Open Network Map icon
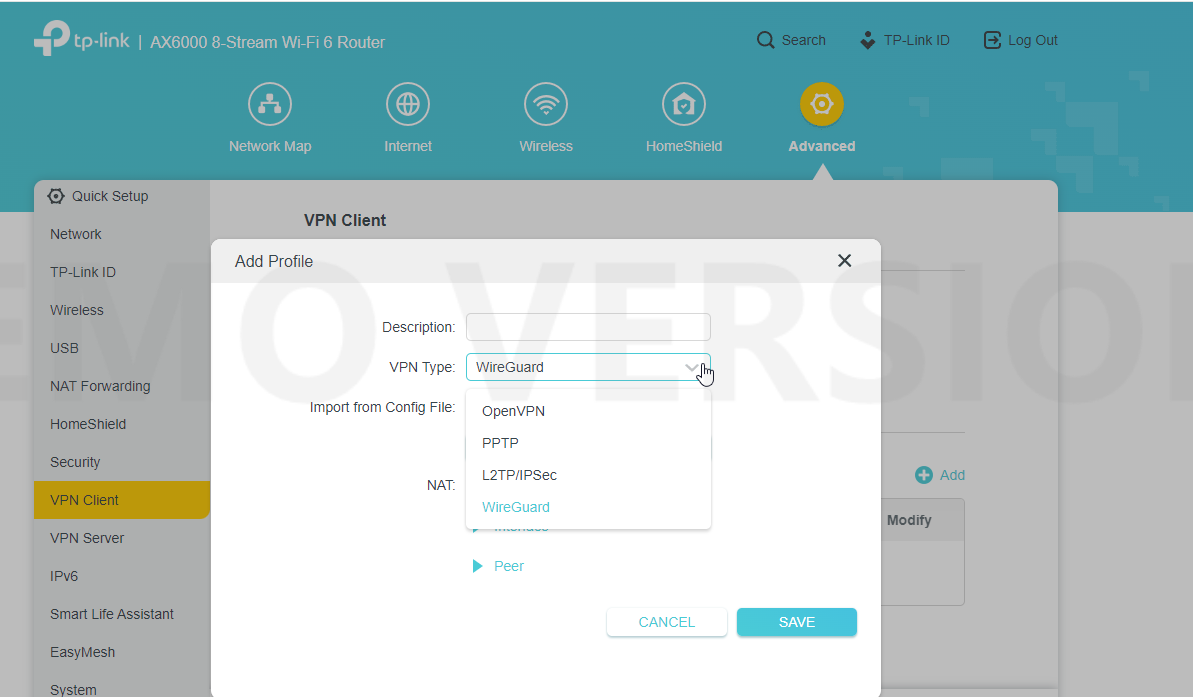 [x=269, y=104]
